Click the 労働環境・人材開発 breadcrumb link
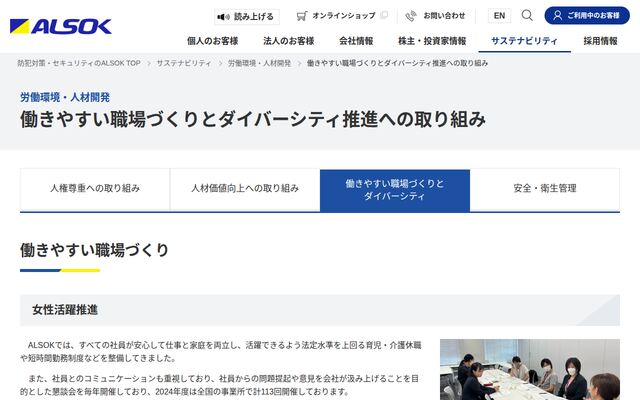 pos(259,63)
